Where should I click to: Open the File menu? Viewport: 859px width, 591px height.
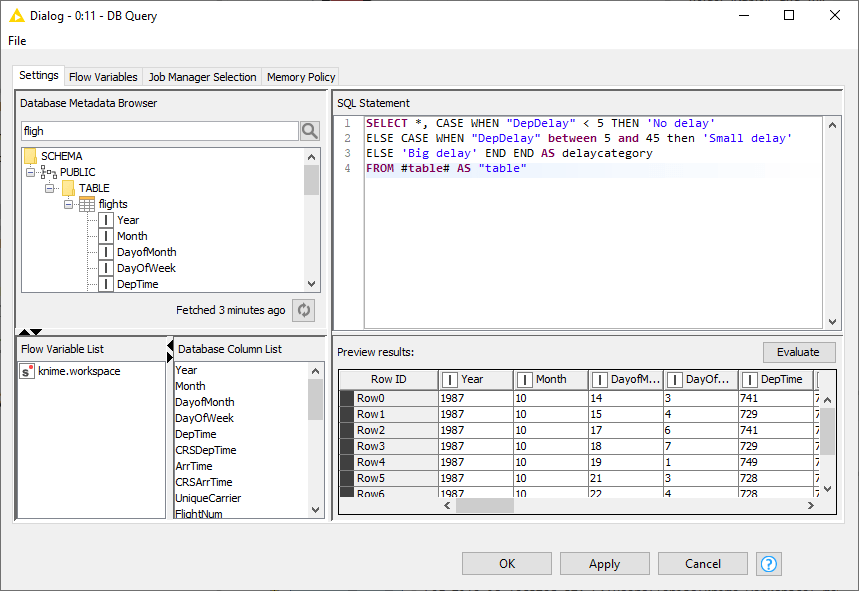coord(17,41)
